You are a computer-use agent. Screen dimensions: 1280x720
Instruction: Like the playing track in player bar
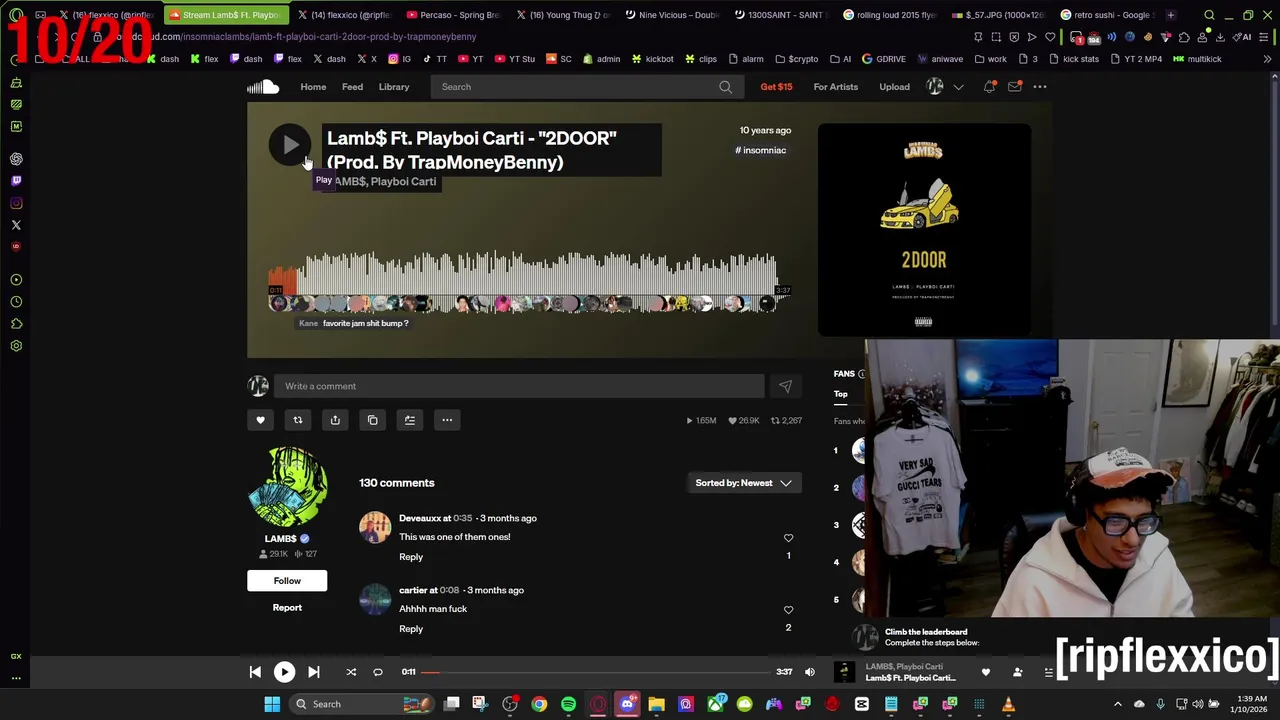(986, 672)
